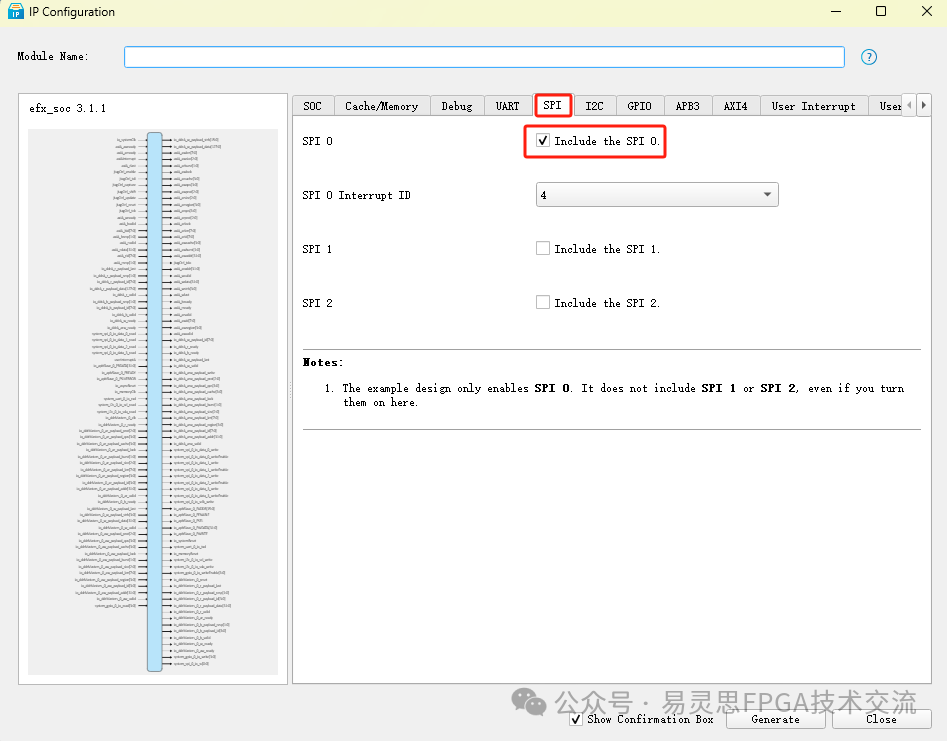Open the Cache/Memory tab
947x741 pixels.
pyautogui.click(x=382, y=106)
